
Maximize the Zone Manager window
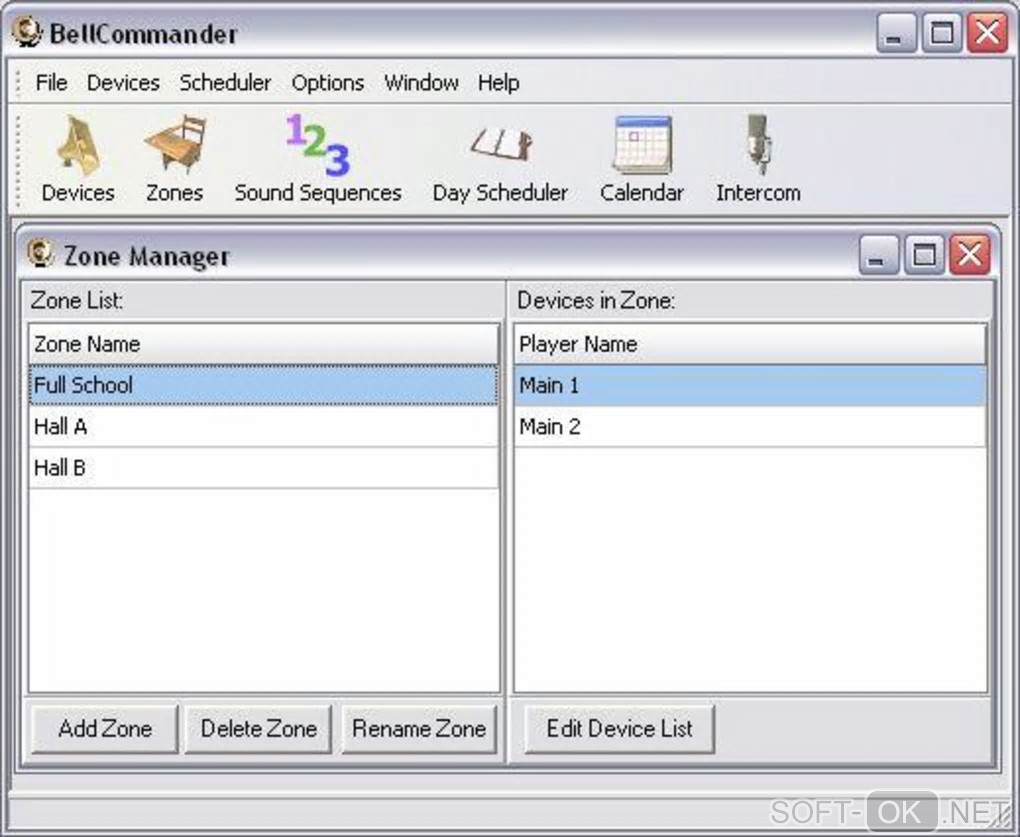[924, 254]
